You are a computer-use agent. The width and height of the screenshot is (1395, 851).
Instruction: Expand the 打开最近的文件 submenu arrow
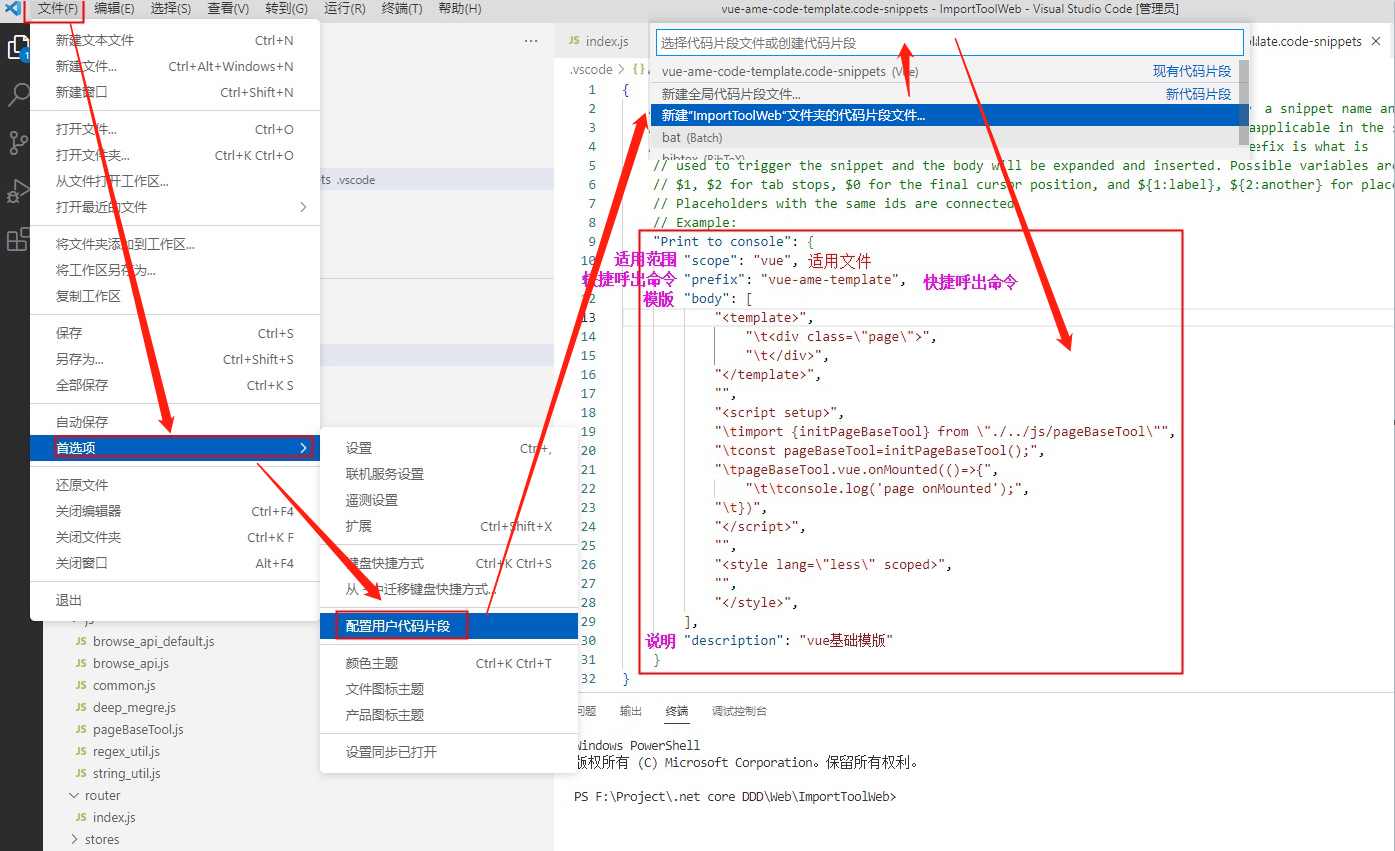pyautogui.click(x=303, y=207)
